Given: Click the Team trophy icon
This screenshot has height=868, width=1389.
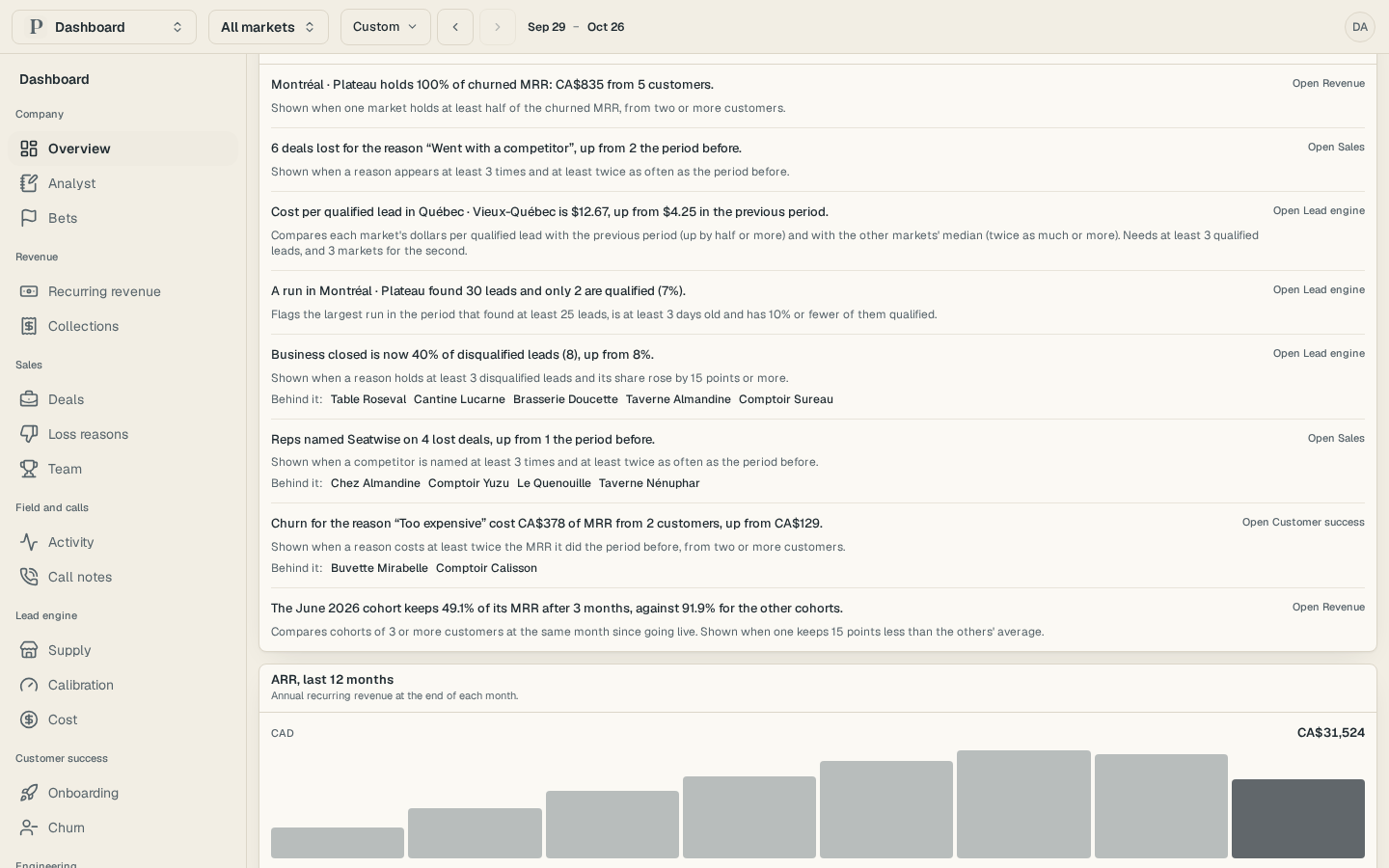Looking at the screenshot, I should (29, 469).
